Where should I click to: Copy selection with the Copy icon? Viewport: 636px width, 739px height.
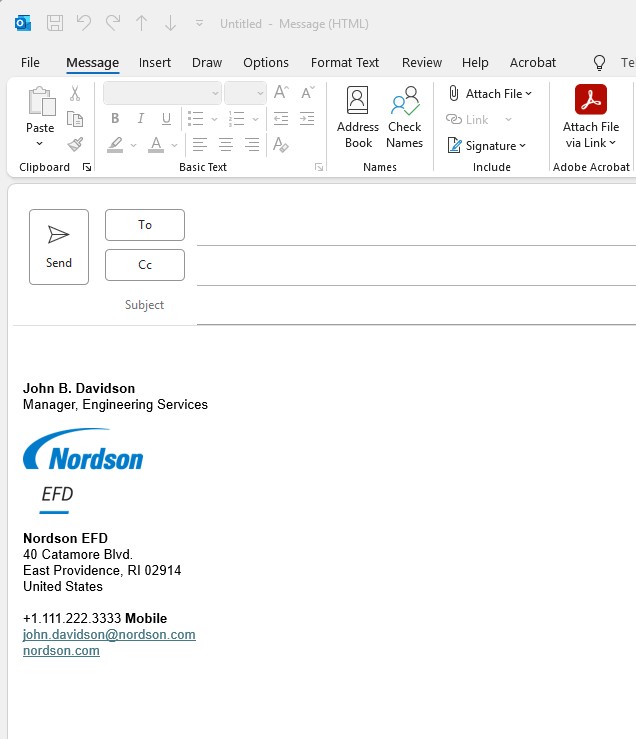(75, 119)
